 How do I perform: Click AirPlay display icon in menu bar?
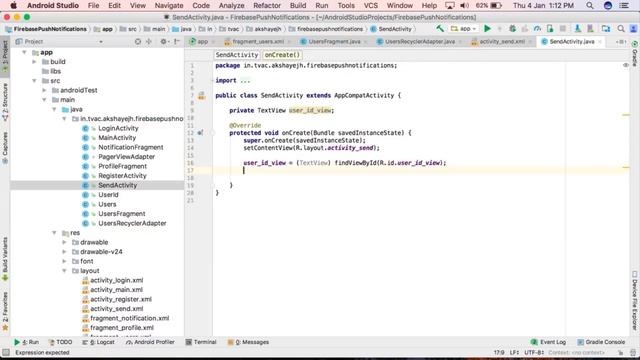pyautogui.click(x=450, y=5)
